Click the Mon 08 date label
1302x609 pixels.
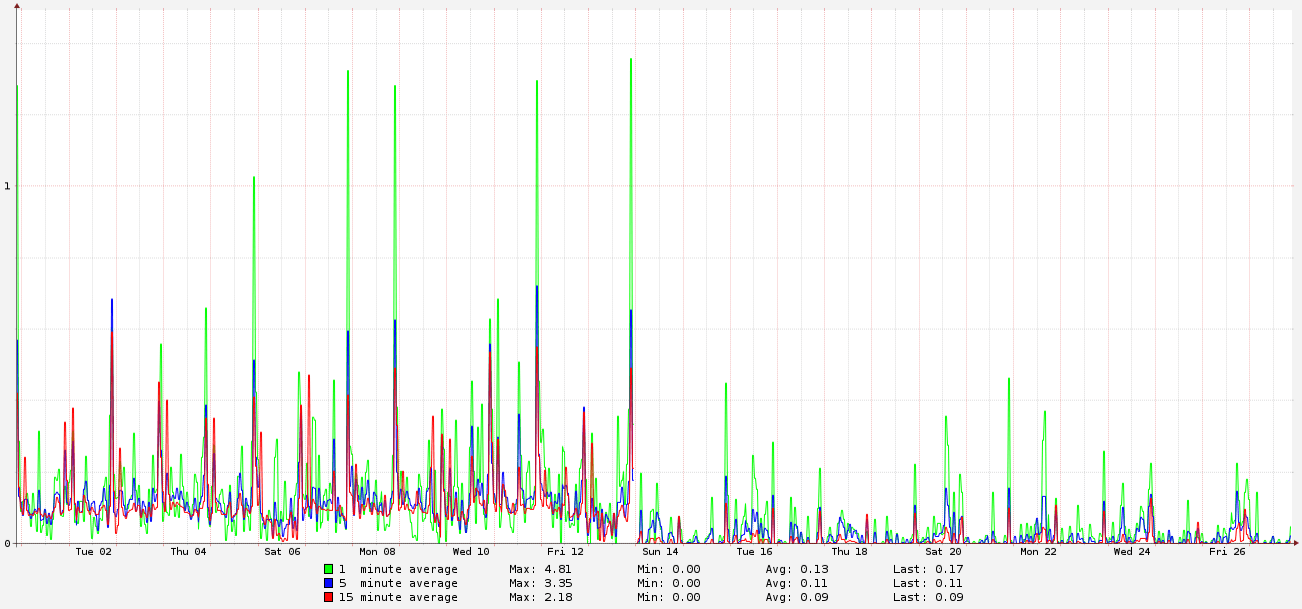point(377,551)
